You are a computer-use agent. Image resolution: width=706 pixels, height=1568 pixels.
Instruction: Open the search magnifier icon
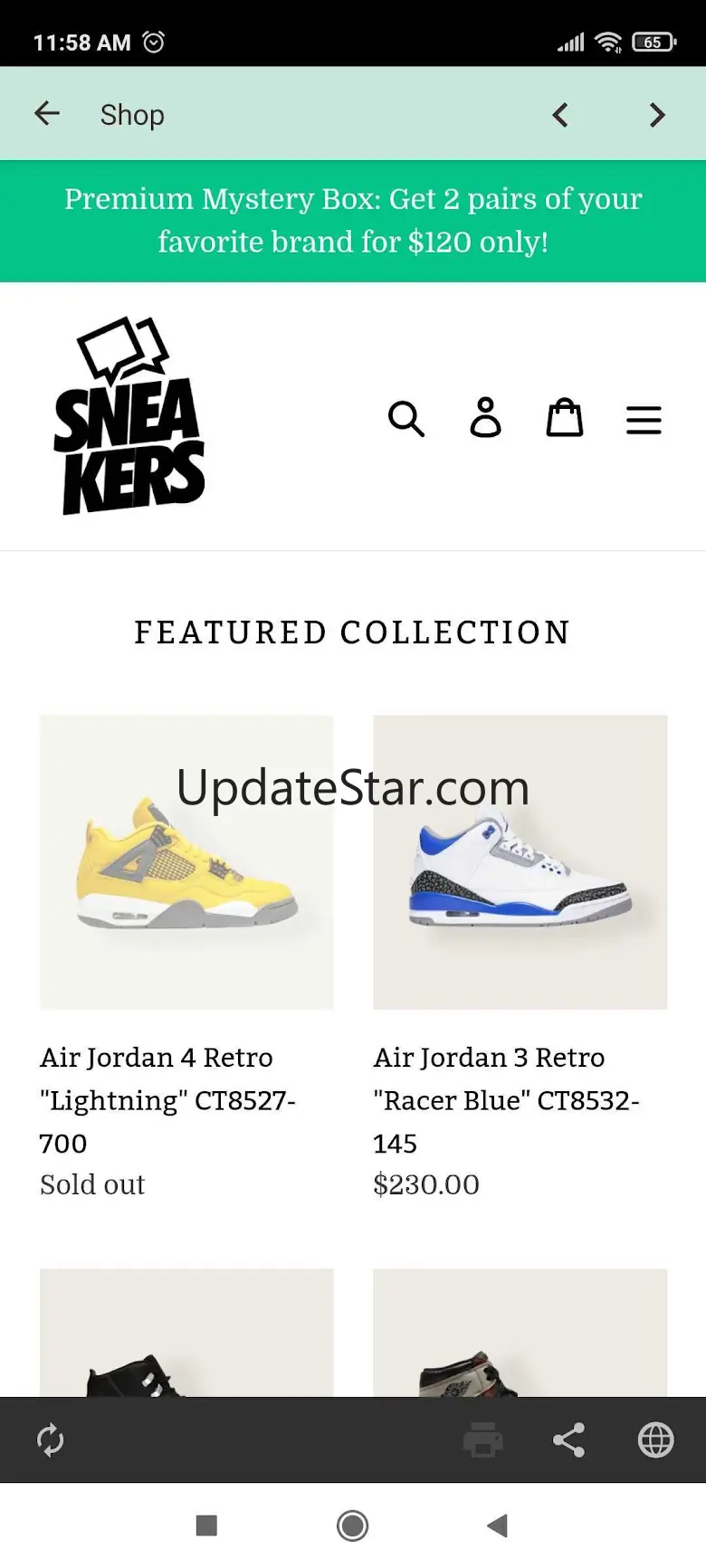point(406,419)
